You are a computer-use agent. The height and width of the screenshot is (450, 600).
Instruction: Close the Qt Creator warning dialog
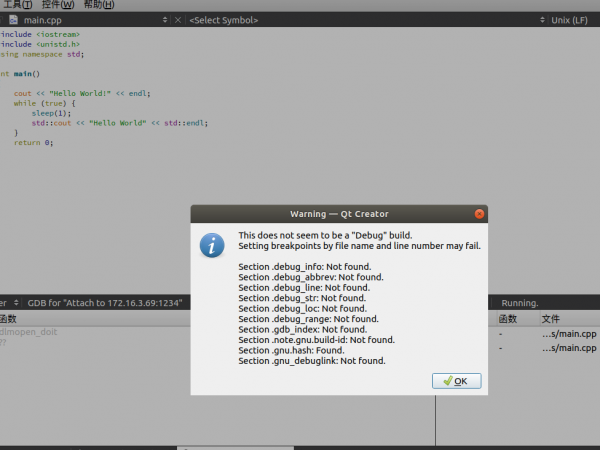coord(480,214)
